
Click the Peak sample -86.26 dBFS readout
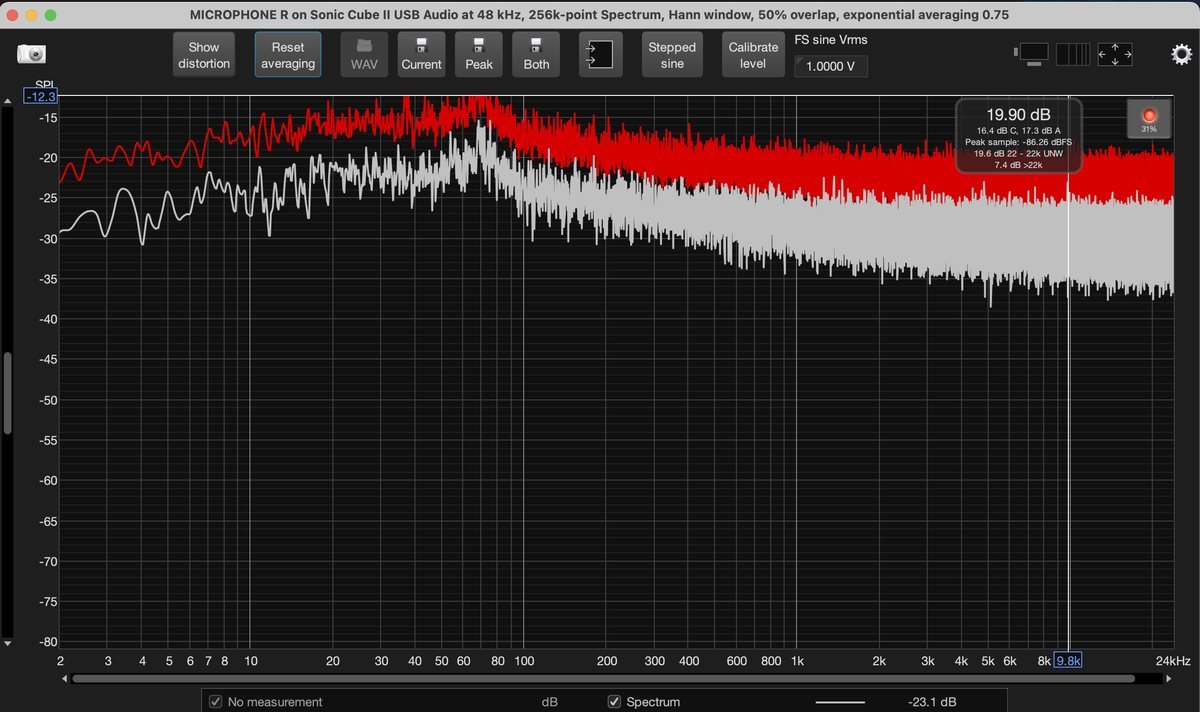pyautogui.click(x=1018, y=142)
